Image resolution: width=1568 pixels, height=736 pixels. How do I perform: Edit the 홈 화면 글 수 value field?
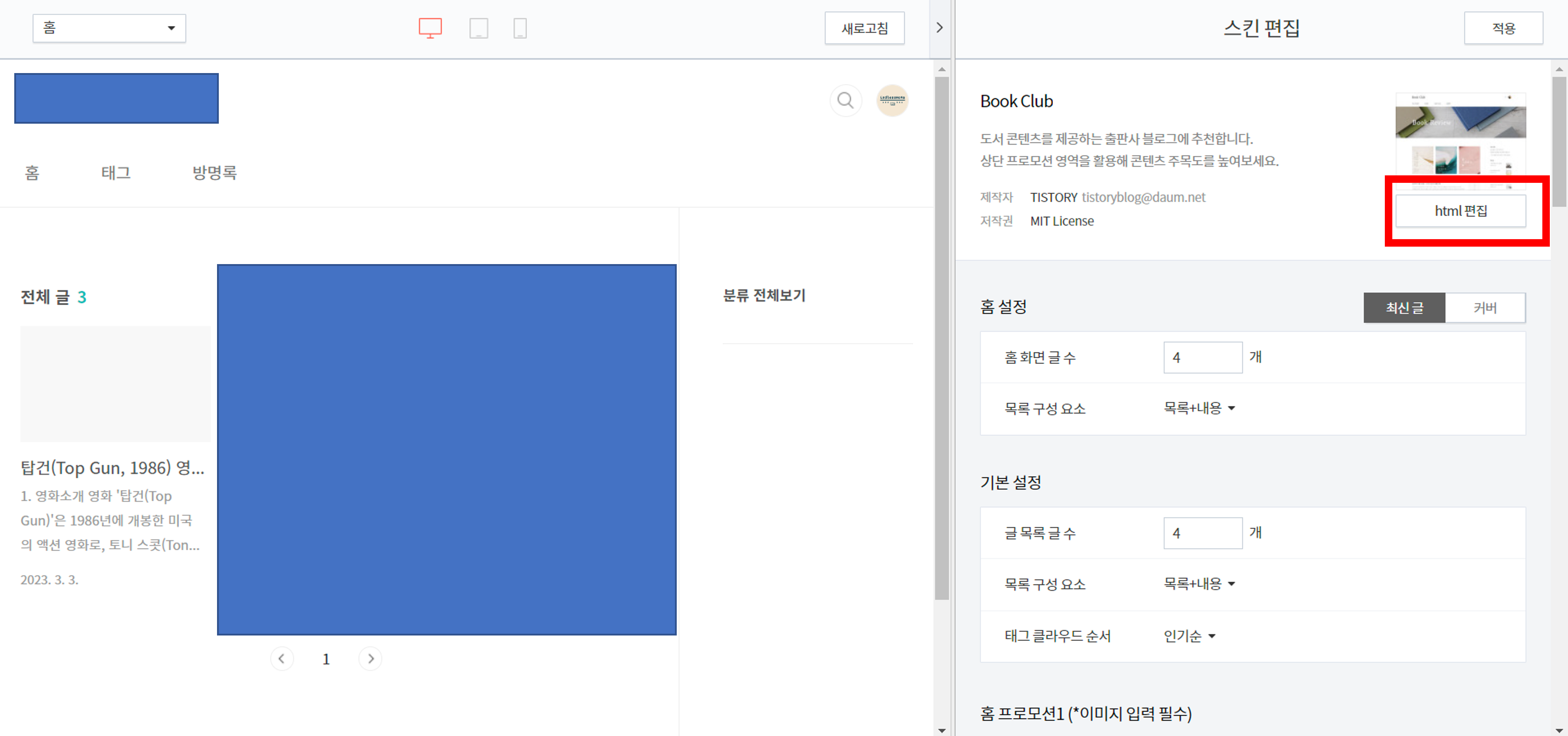point(1202,357)
